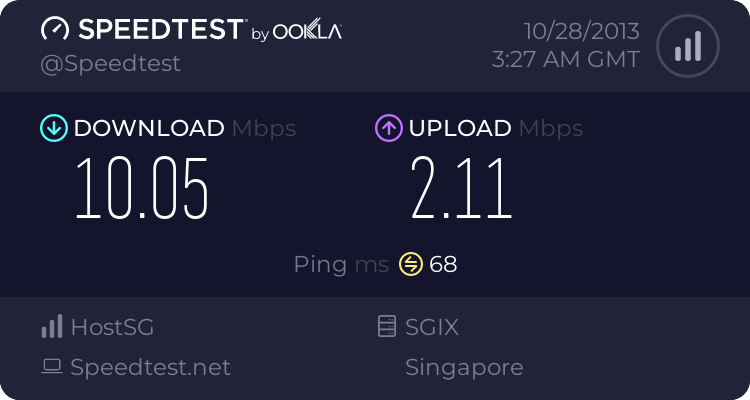This screenshot has width=750, height=400.
Task: Open the Speedtest.net link text
Action: [150, 367]
